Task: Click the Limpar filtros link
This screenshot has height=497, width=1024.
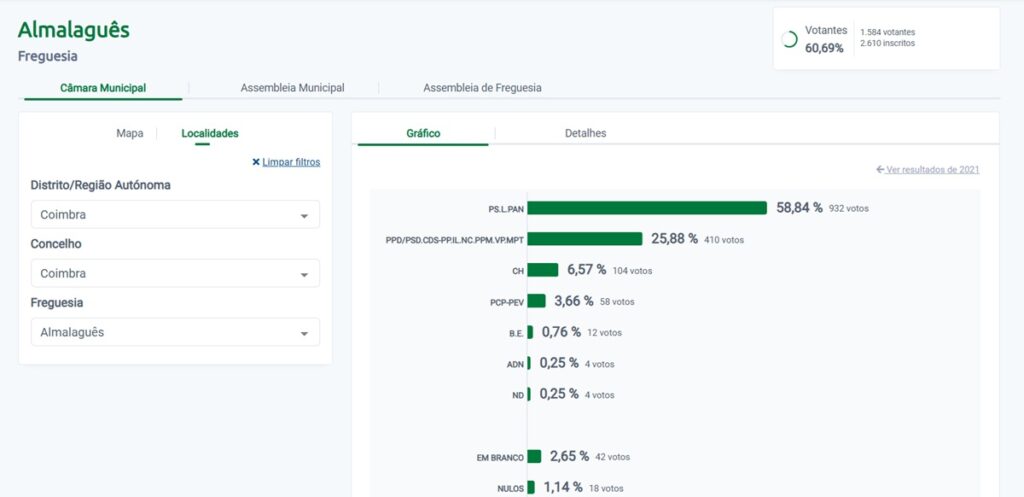Action: pyautogui.click(x=291, y=162)
